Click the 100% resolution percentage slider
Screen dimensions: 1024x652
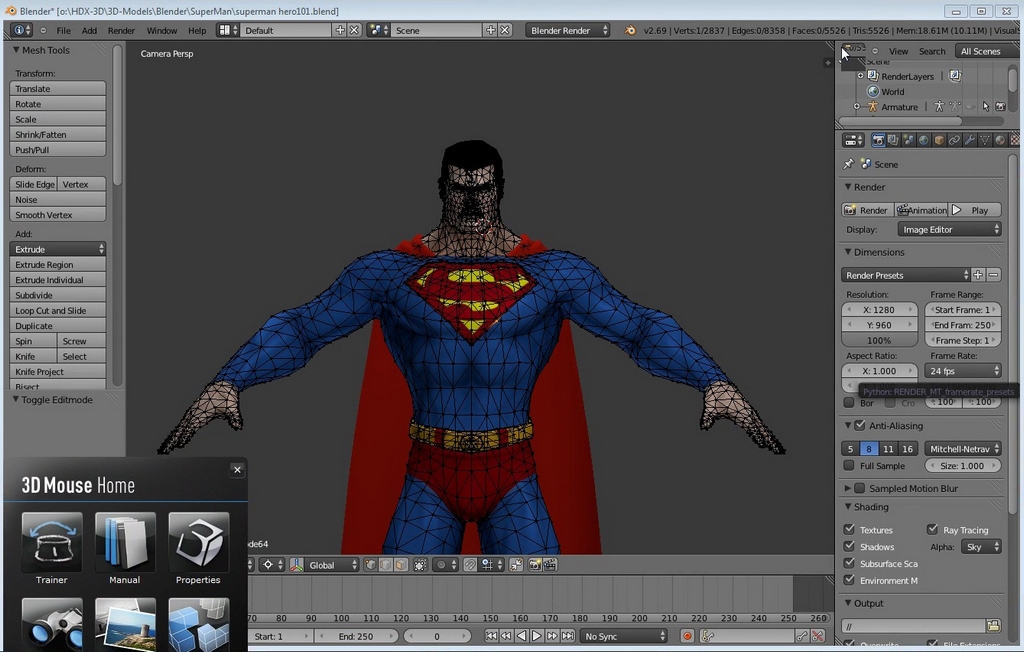click(879, 341)
